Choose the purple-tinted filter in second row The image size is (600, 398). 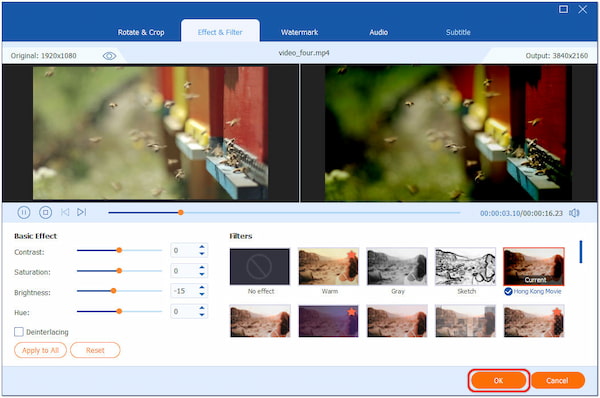tap(329, 321)
